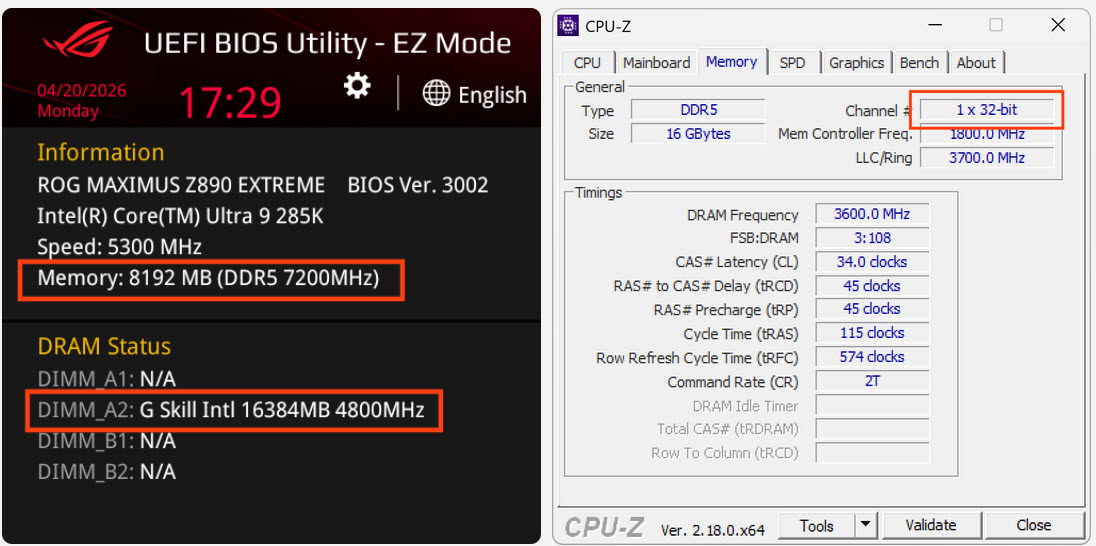Click the DIMM_B2 N/A entry
This screenshot has height=546, width=1096.
tap(106, 472)
